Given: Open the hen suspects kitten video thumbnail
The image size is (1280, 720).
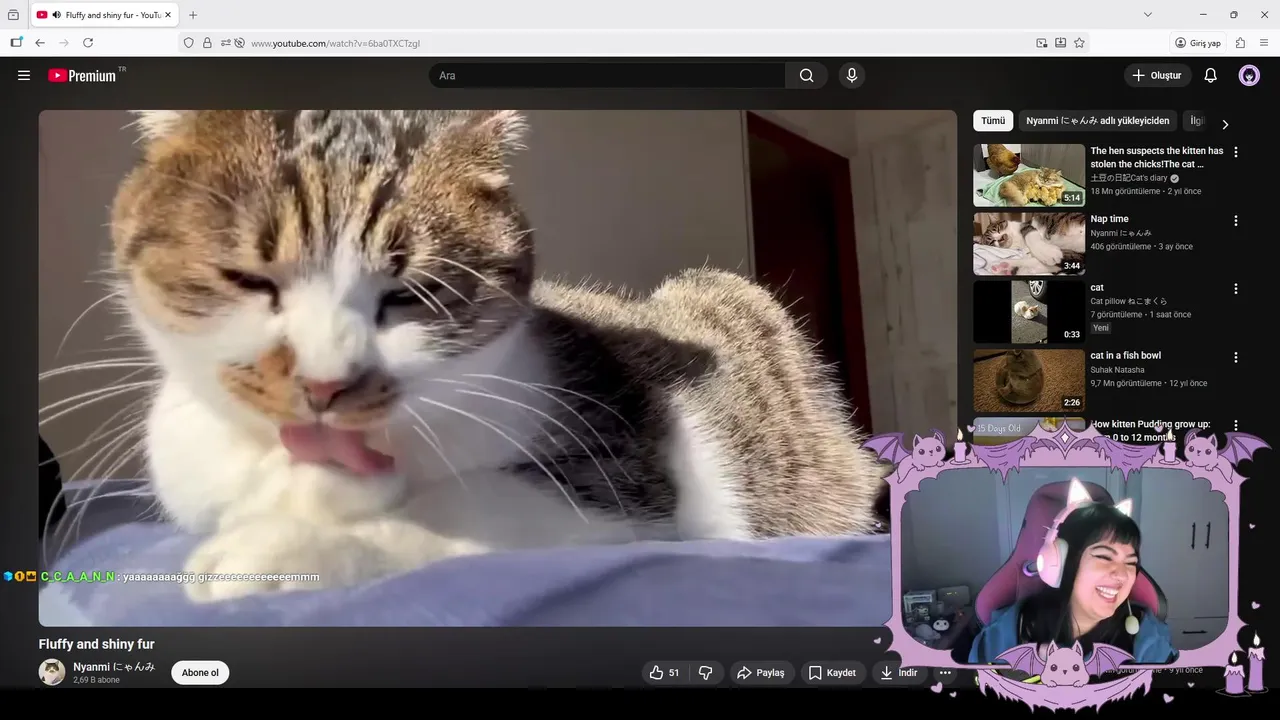Looking at the screenshot, I should click(x=1029, y=175).
